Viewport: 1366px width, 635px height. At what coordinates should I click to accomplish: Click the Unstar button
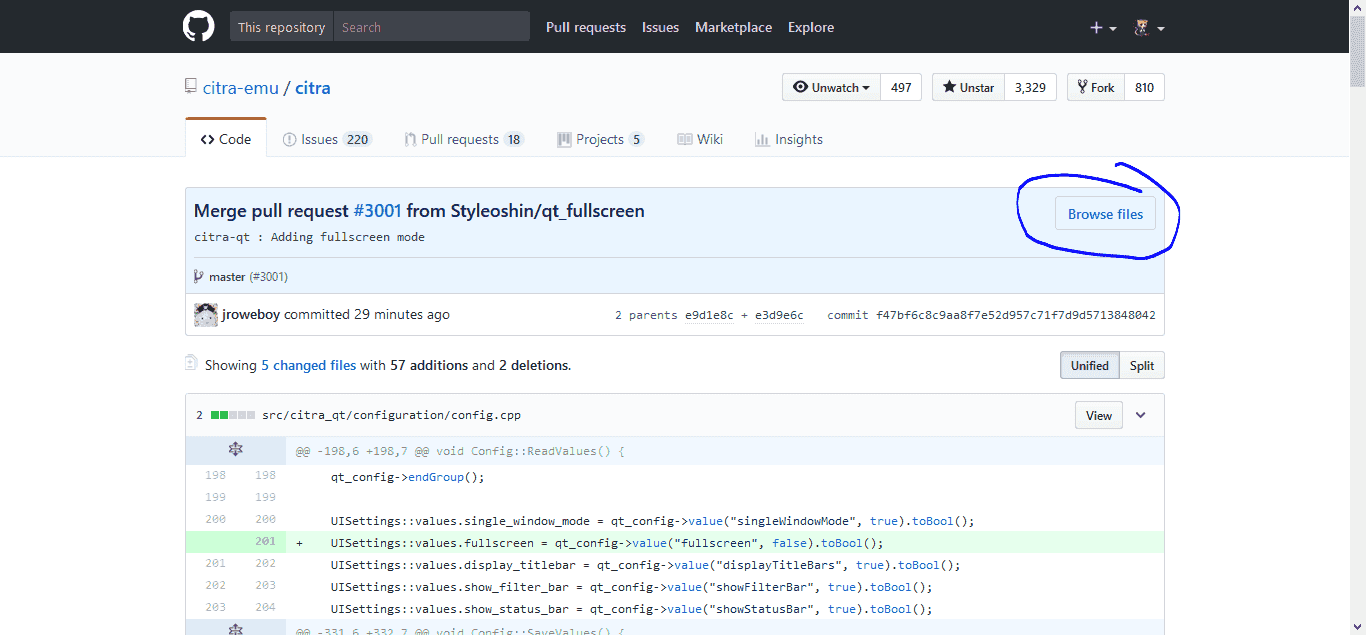click(968, 87)
